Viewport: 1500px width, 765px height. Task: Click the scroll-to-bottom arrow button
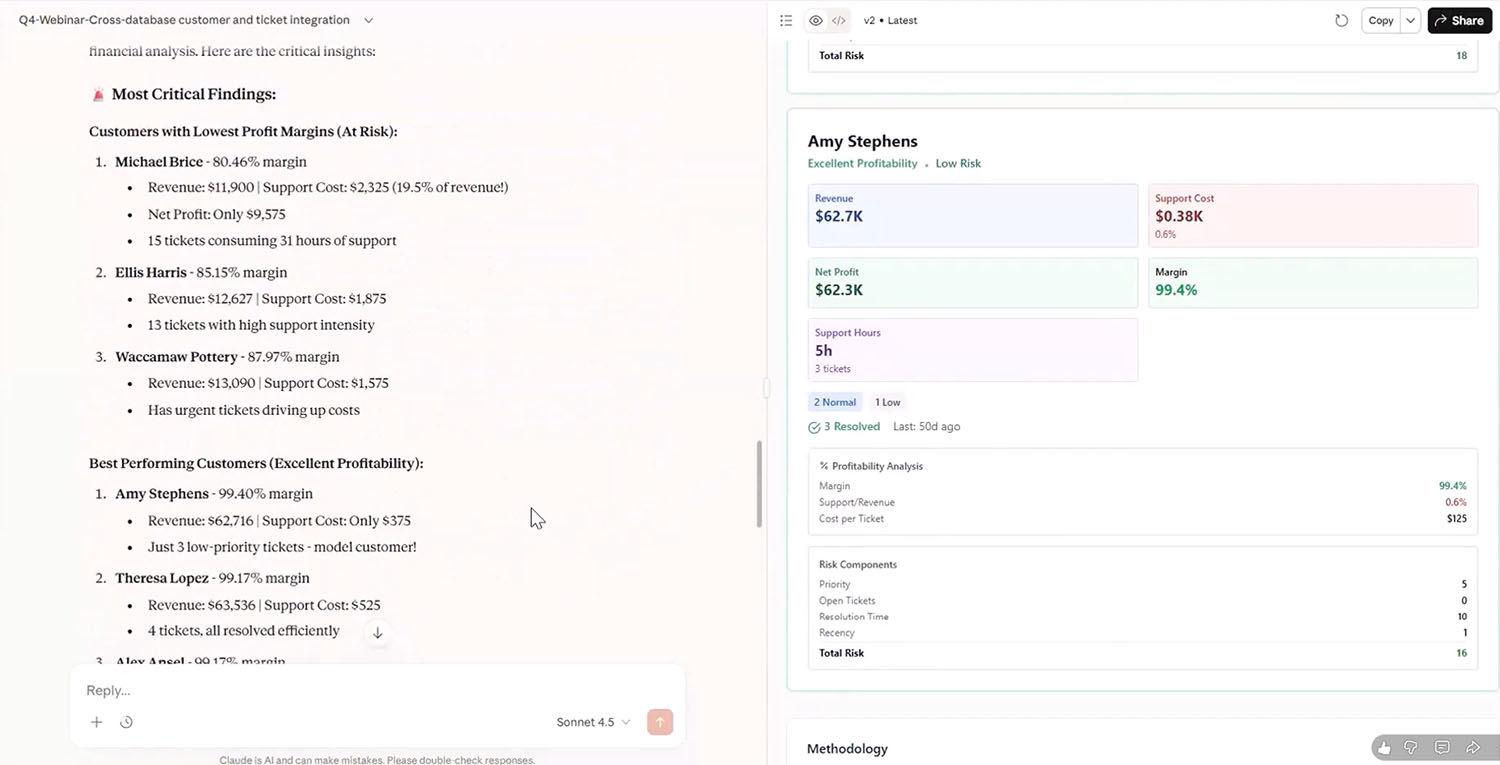point(378,632)
